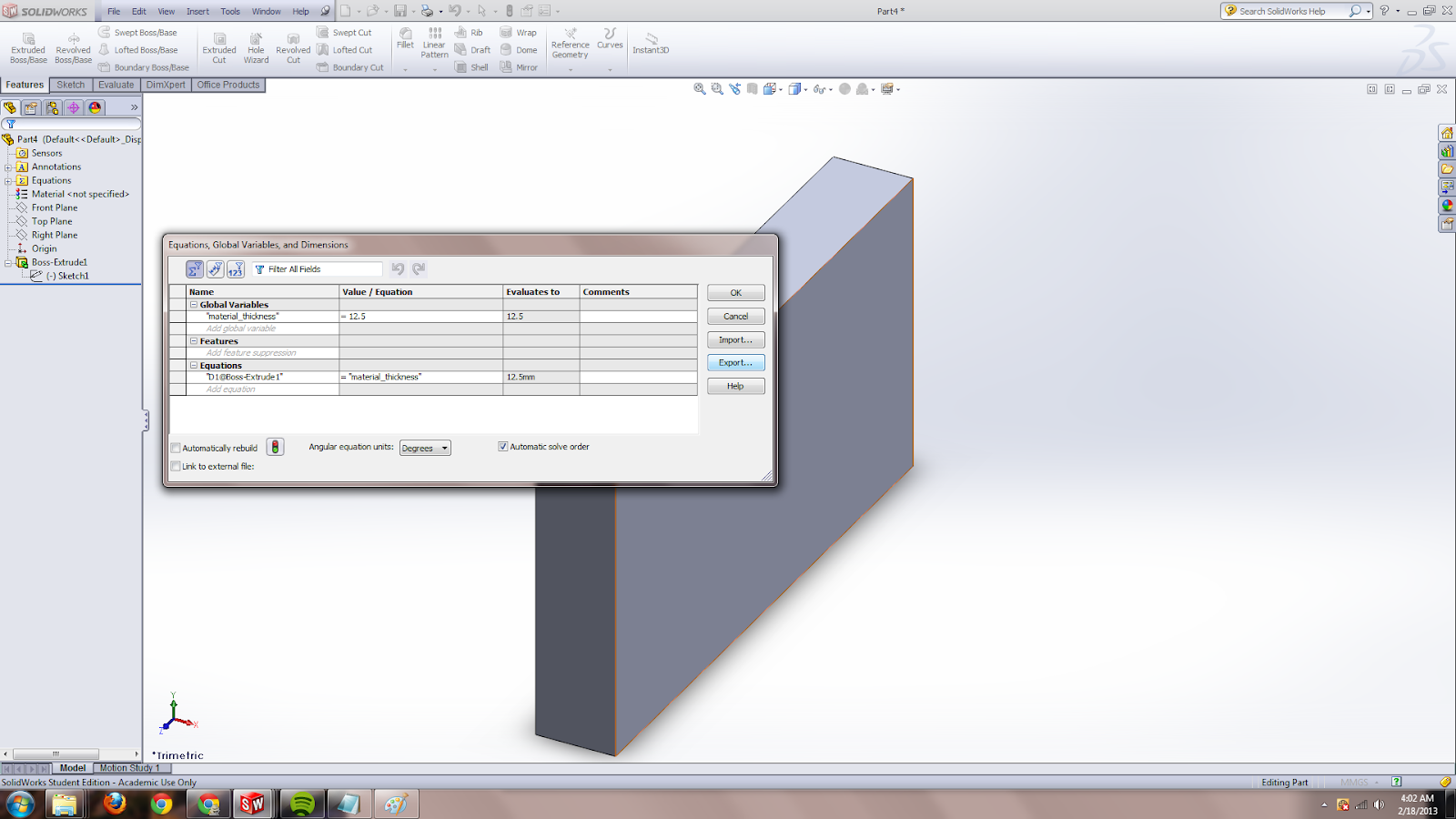This screenshot has width=1456, height=819.
Task: Enable the Automatically rebuild checkbox
Action: [x=176, y=448]
